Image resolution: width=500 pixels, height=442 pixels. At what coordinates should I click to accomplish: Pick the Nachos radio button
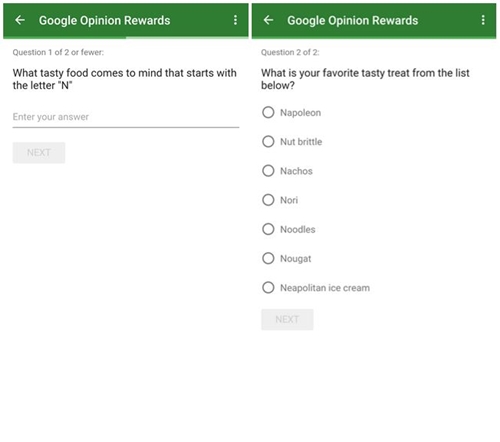tap(268, 171)
